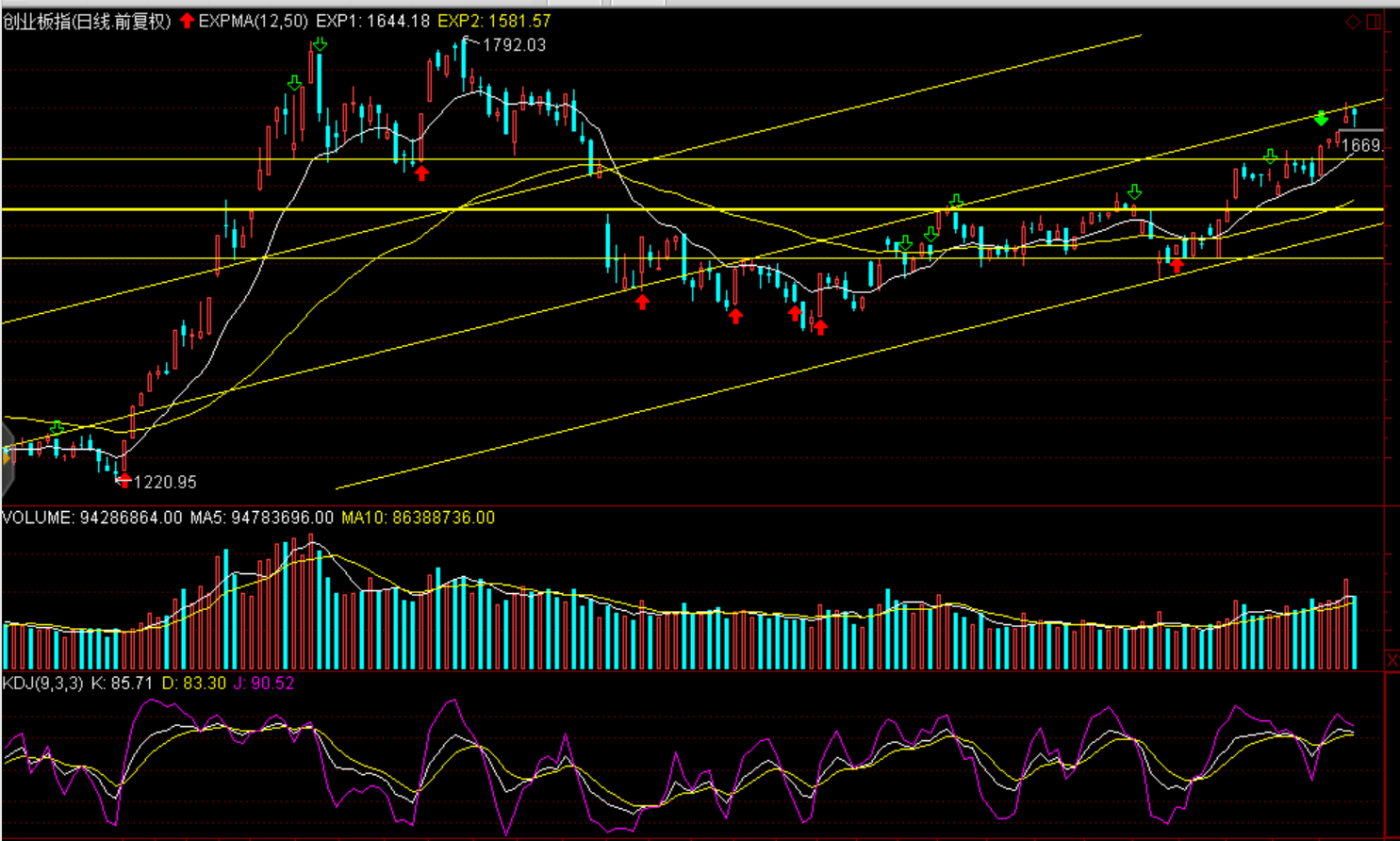
Task: Click the KDJ(9,3,3) indicator label
Action: (42, 683)
